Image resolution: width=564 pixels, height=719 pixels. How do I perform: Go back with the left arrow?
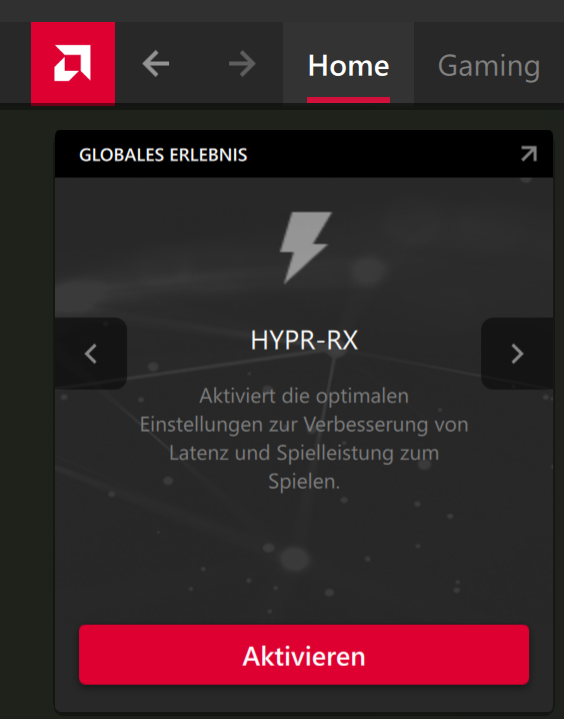pyautogui.click(x=156, y=63)
